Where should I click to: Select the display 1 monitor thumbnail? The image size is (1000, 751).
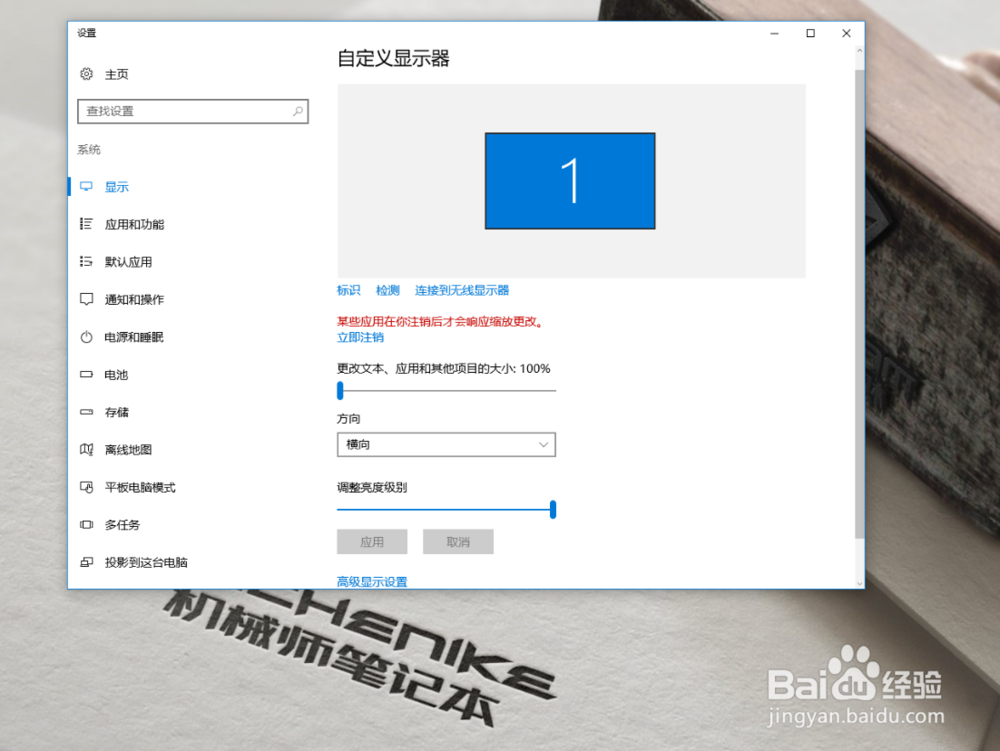point(570,181)
